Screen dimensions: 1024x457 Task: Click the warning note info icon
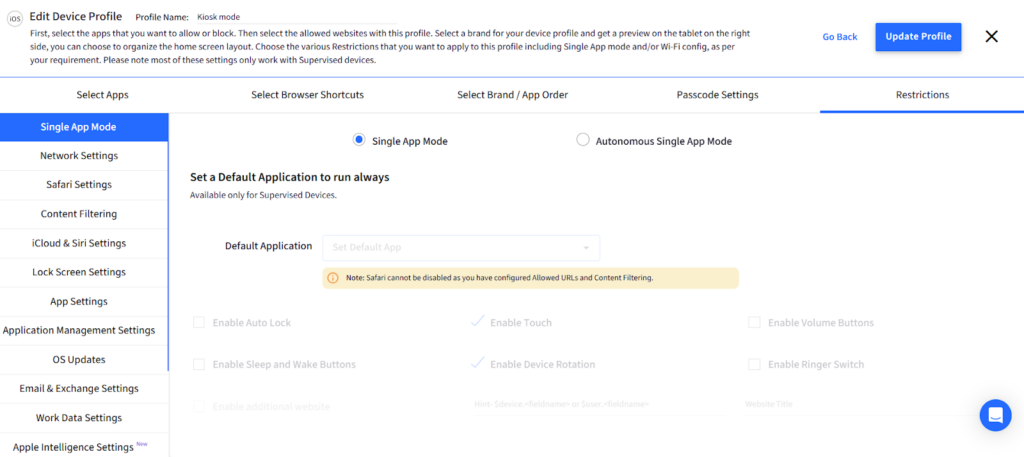tap(332, 278)
